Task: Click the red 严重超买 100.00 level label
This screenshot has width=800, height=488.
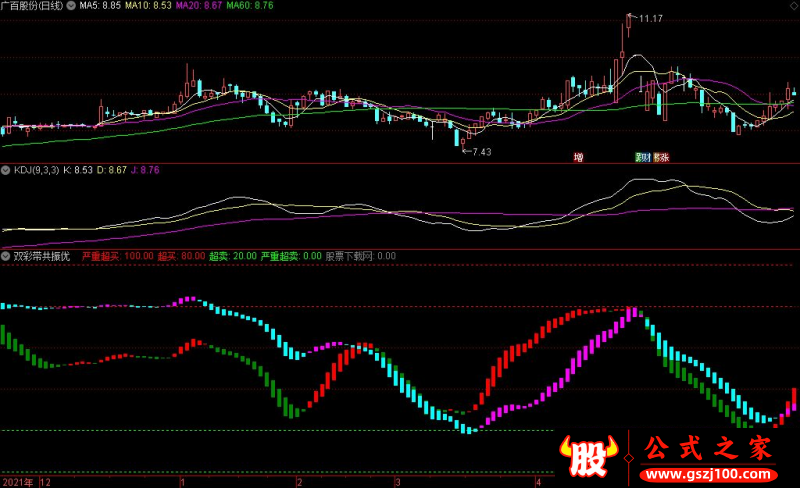Action: click(118, 256)
